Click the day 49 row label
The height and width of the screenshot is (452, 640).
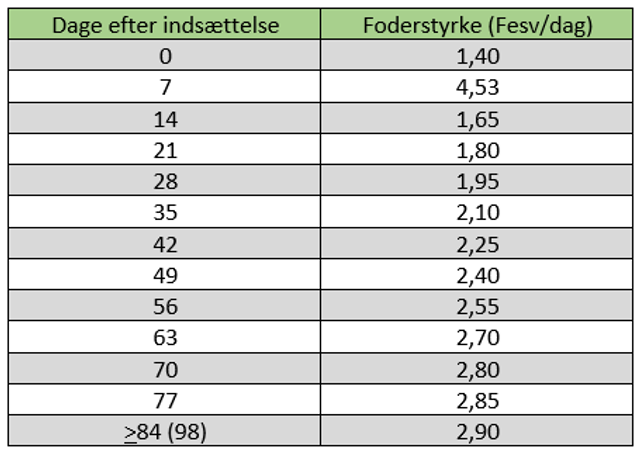click(164, 275)
